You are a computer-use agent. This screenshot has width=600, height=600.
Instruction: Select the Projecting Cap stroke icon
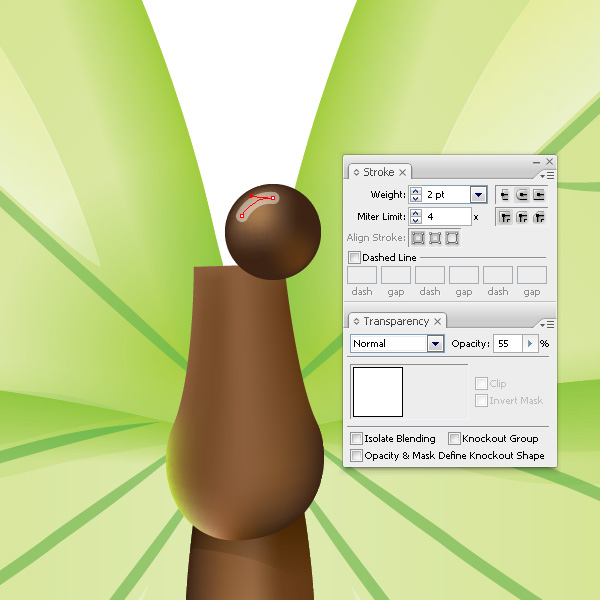538,195
